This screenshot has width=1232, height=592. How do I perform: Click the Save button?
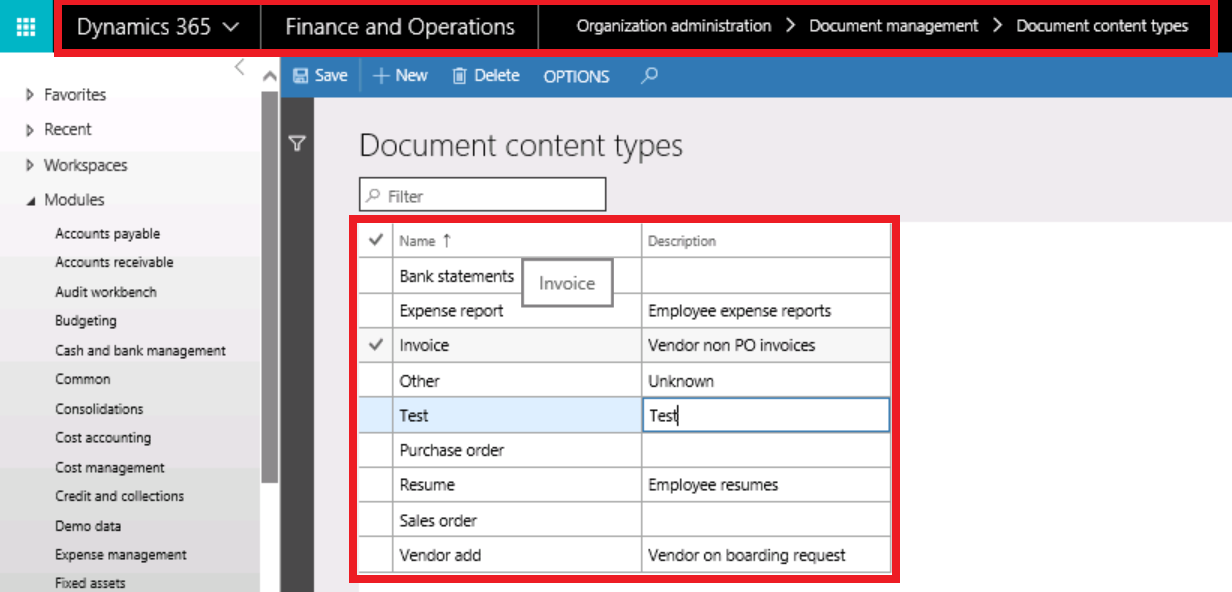[320, 76]
